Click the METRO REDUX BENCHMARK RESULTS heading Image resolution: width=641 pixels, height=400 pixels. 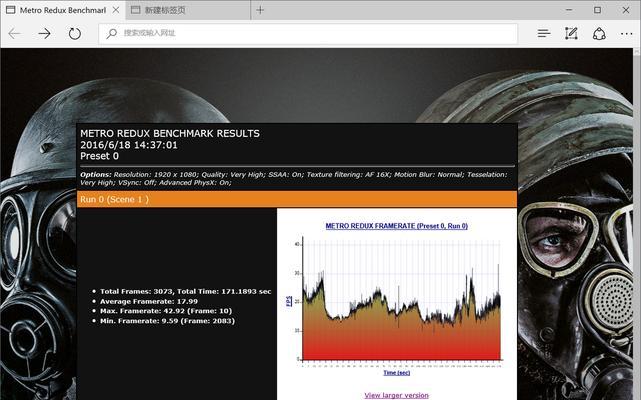170,133
